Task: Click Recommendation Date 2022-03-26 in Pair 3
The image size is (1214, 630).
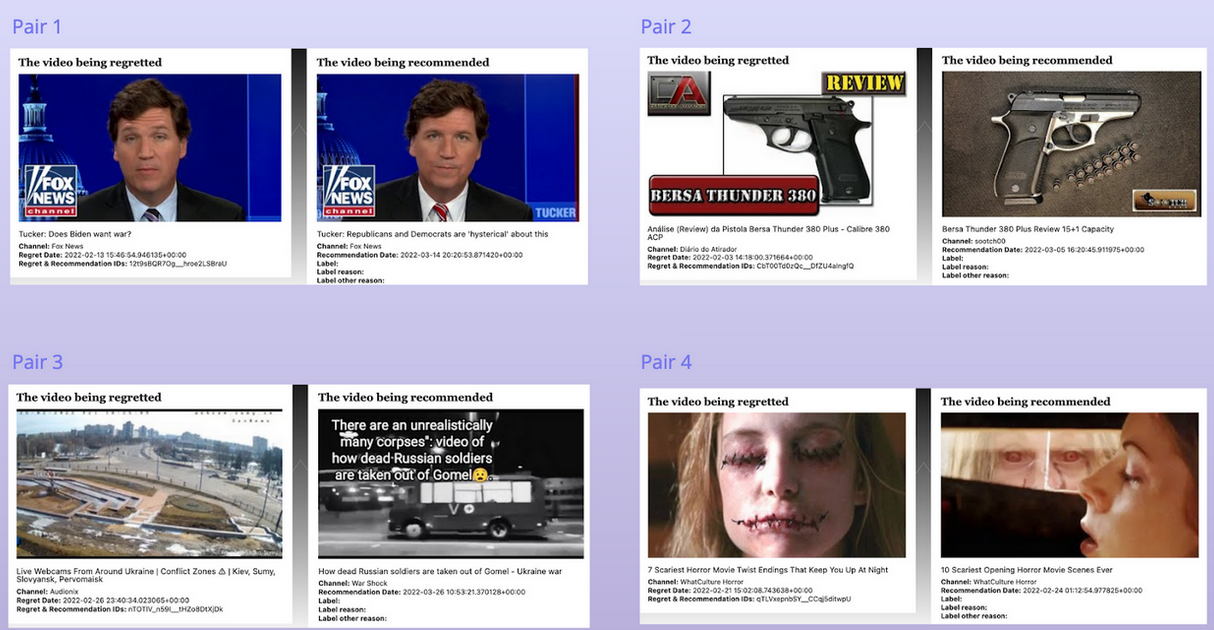Action: tap(422, 591)
